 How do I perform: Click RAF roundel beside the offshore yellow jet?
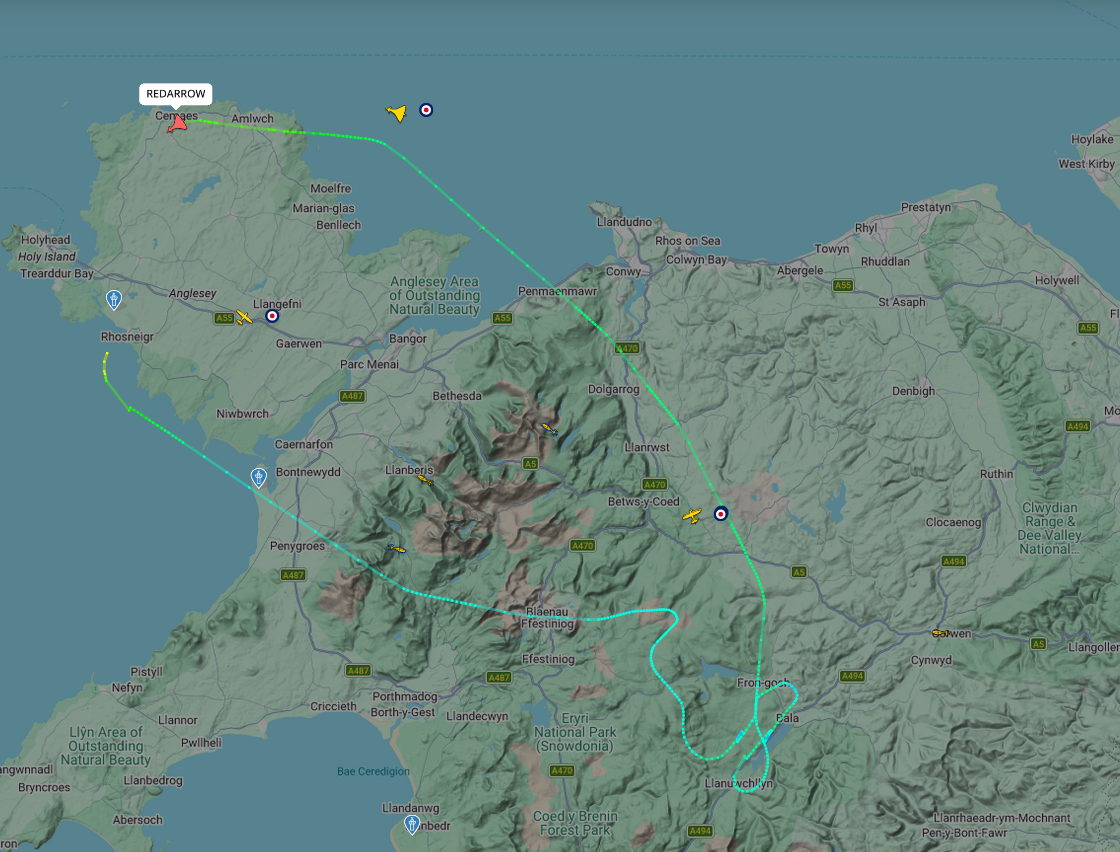tap(426, 110)
